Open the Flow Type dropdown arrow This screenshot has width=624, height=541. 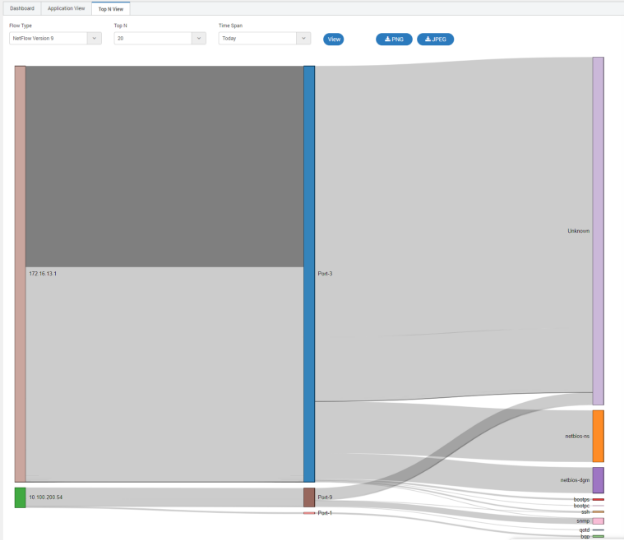point(94,38)
